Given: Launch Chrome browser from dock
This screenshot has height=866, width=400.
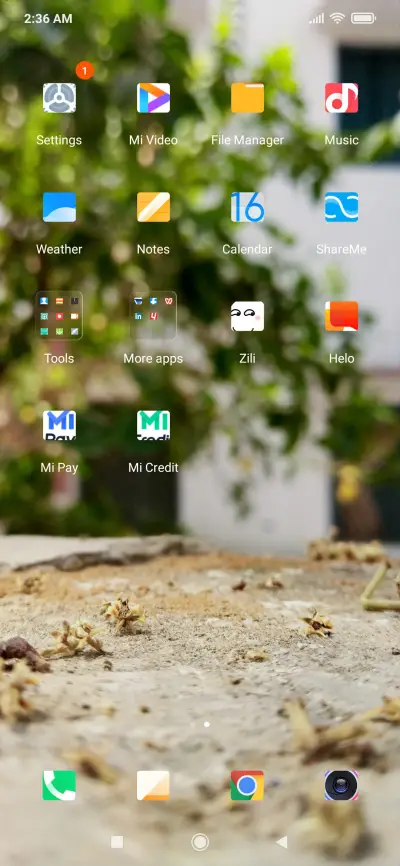Looking at the screenshot, I should click(247, 785).
